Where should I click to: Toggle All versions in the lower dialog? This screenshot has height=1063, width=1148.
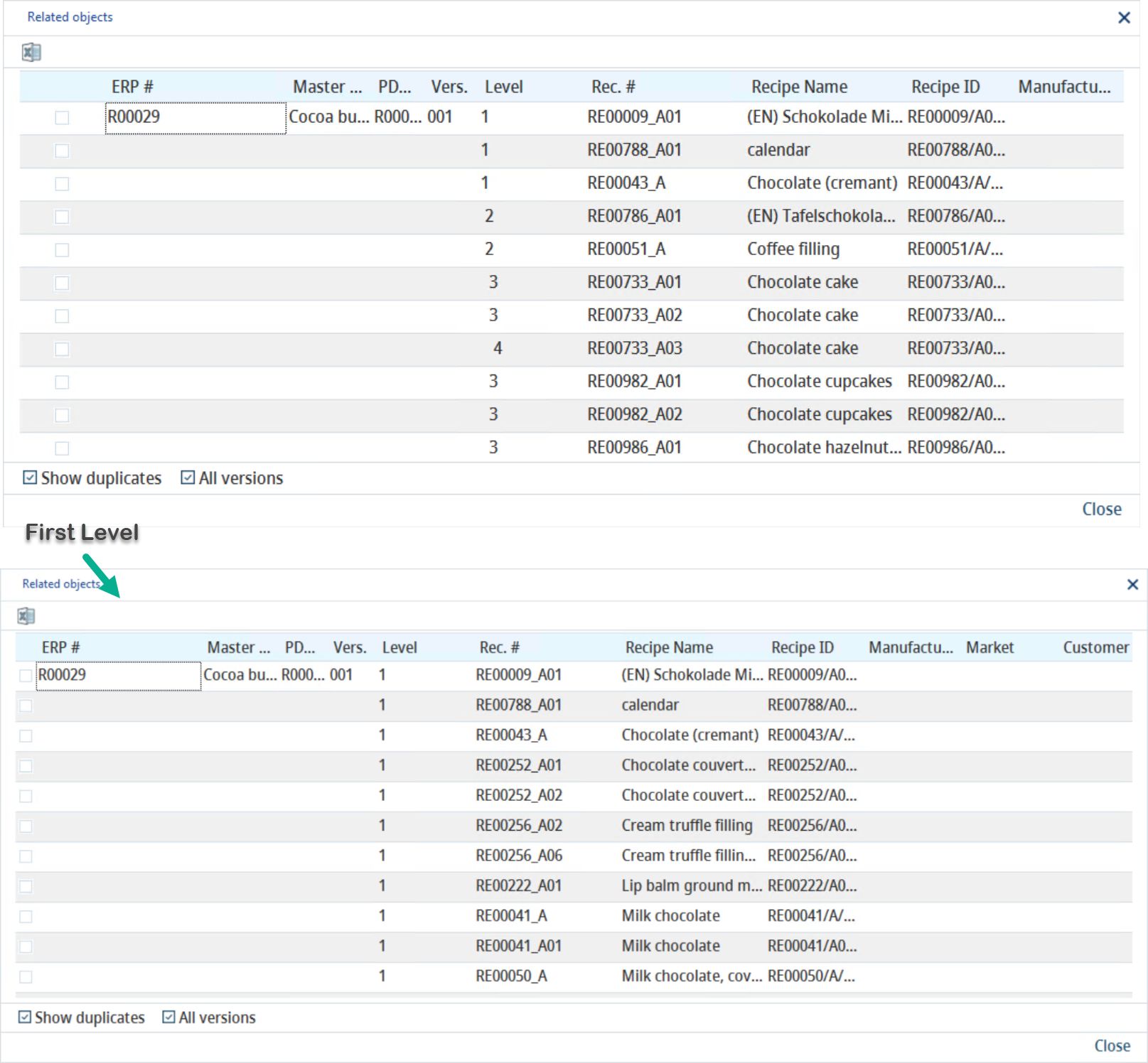pos(209,1018)
